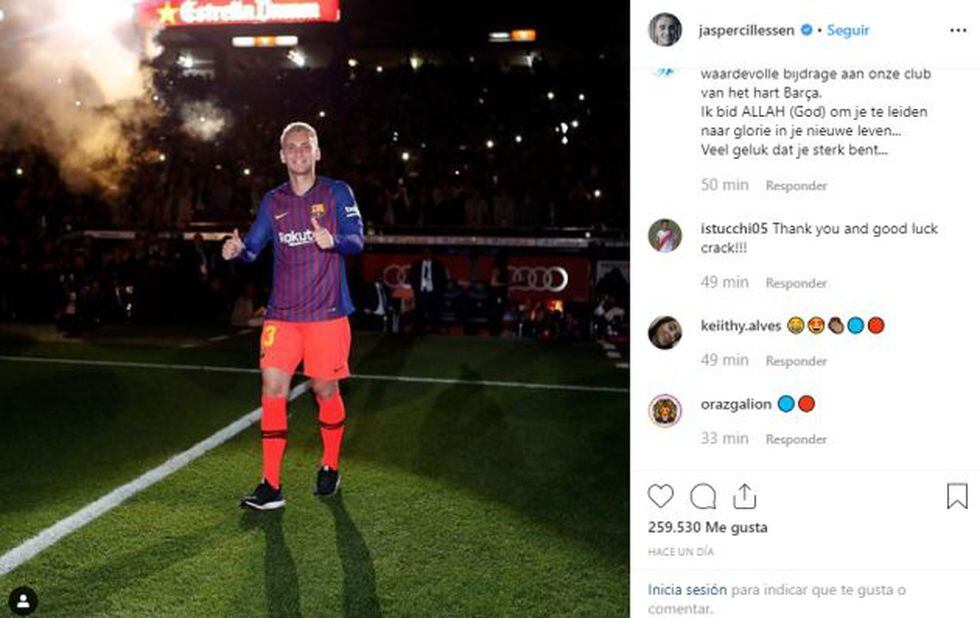Open the post photo of the player
Viewport: 980px width, 618px height.
coord(314,309)
